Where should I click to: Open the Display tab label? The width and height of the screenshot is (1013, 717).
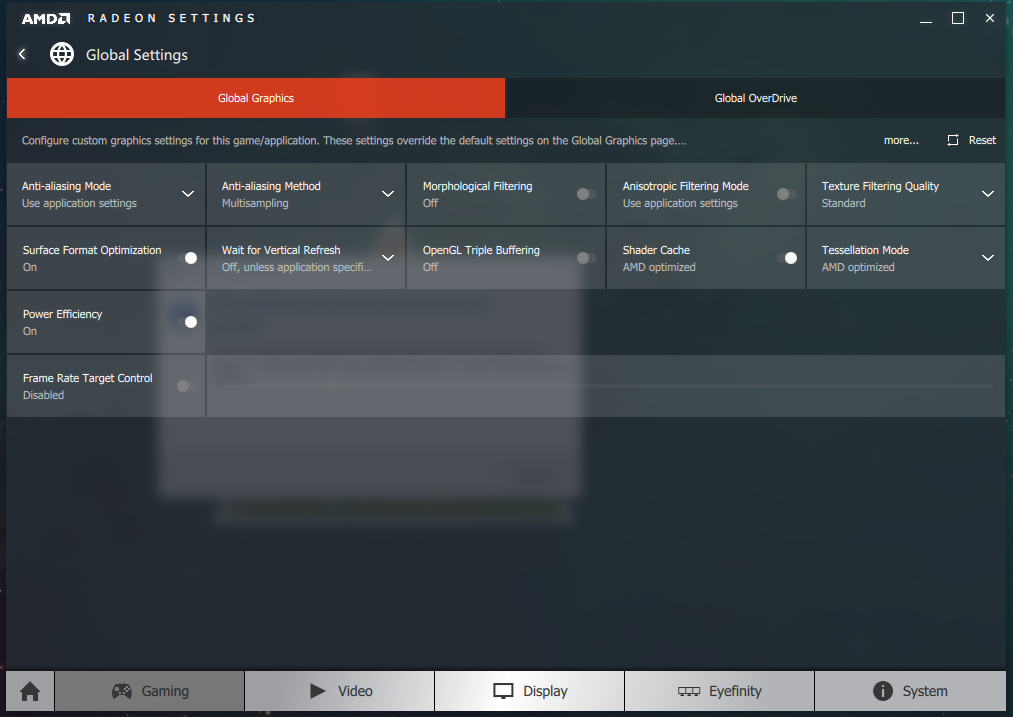pos(545,691)
